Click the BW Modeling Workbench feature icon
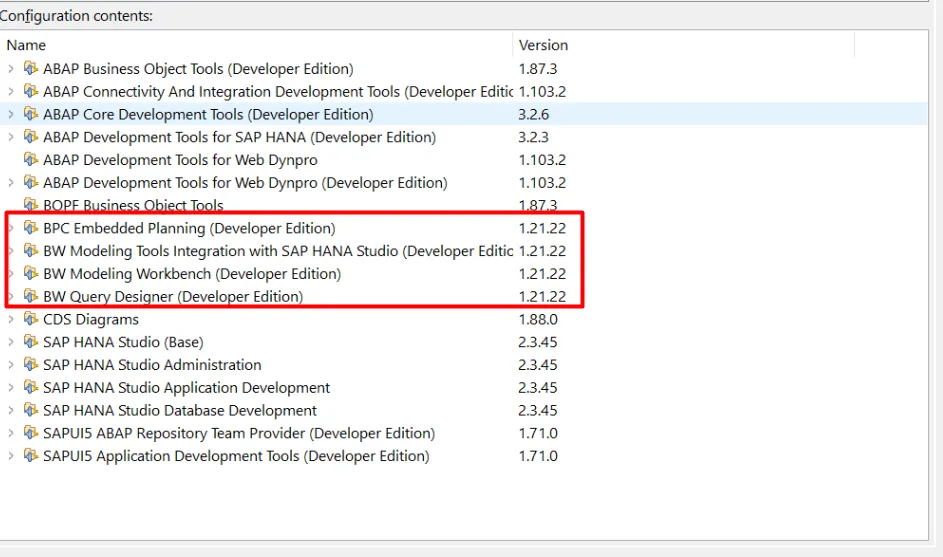The image size is (943, 557). click(x=31, y=273)
